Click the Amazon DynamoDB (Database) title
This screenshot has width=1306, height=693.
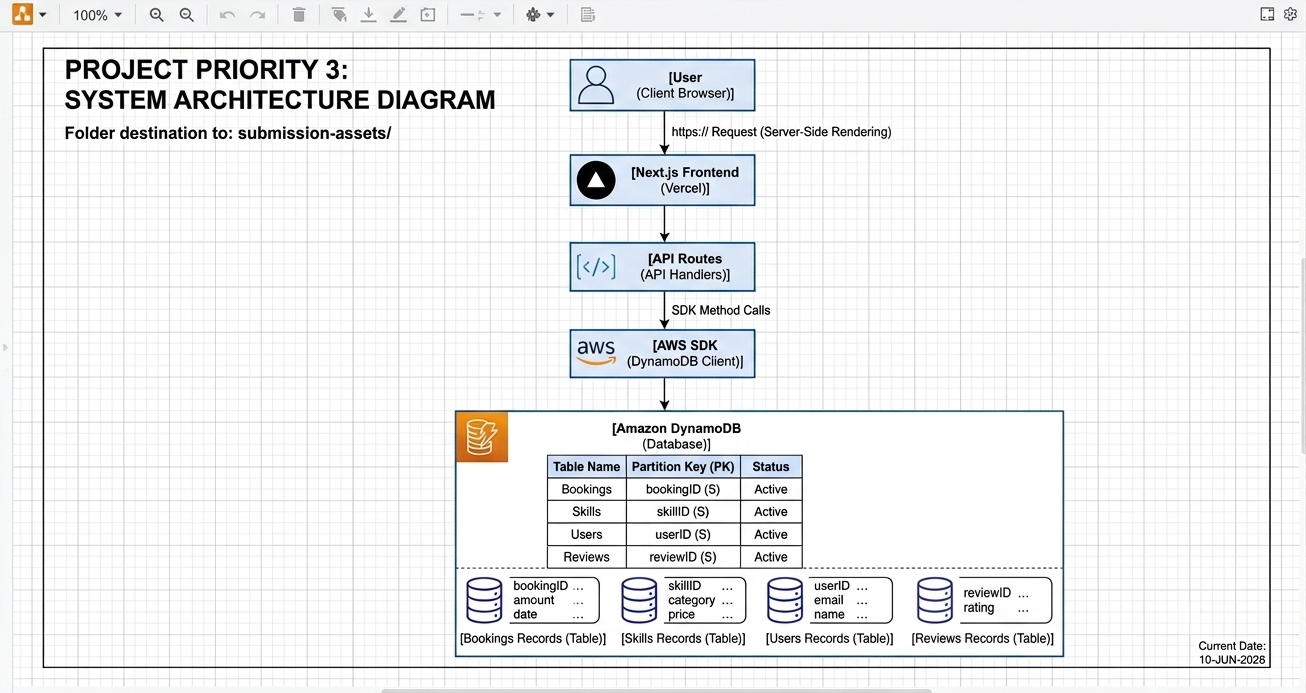pos(676,436)
